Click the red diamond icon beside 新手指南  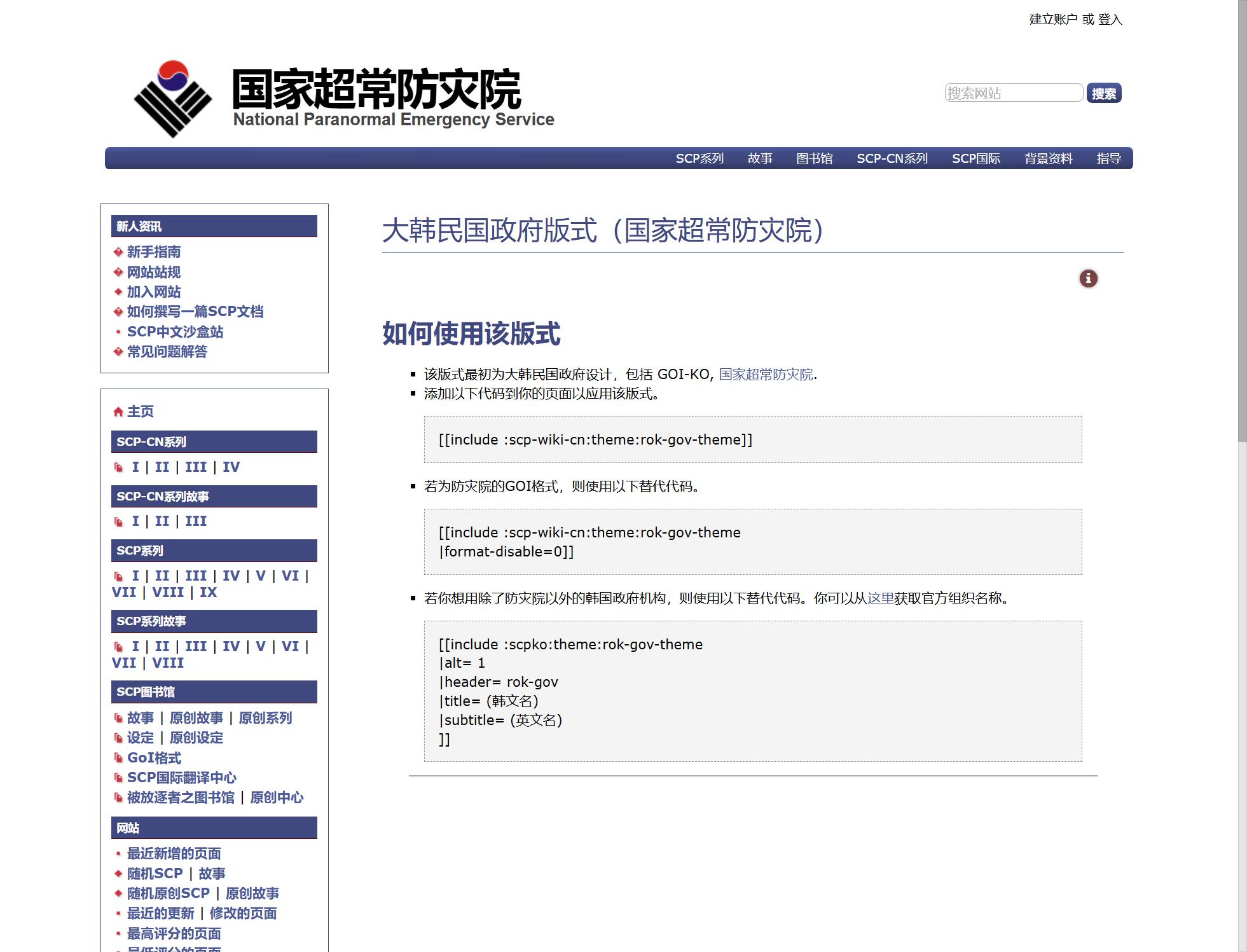(117, 252)
